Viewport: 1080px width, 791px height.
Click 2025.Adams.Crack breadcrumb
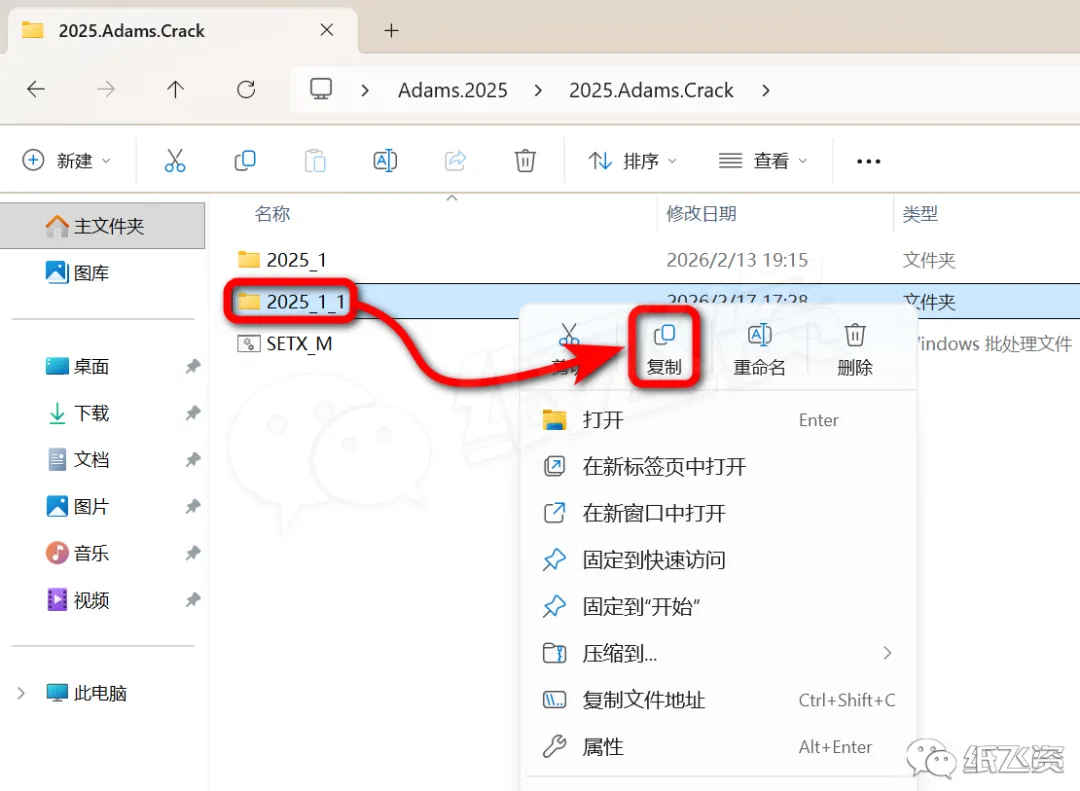651,90
